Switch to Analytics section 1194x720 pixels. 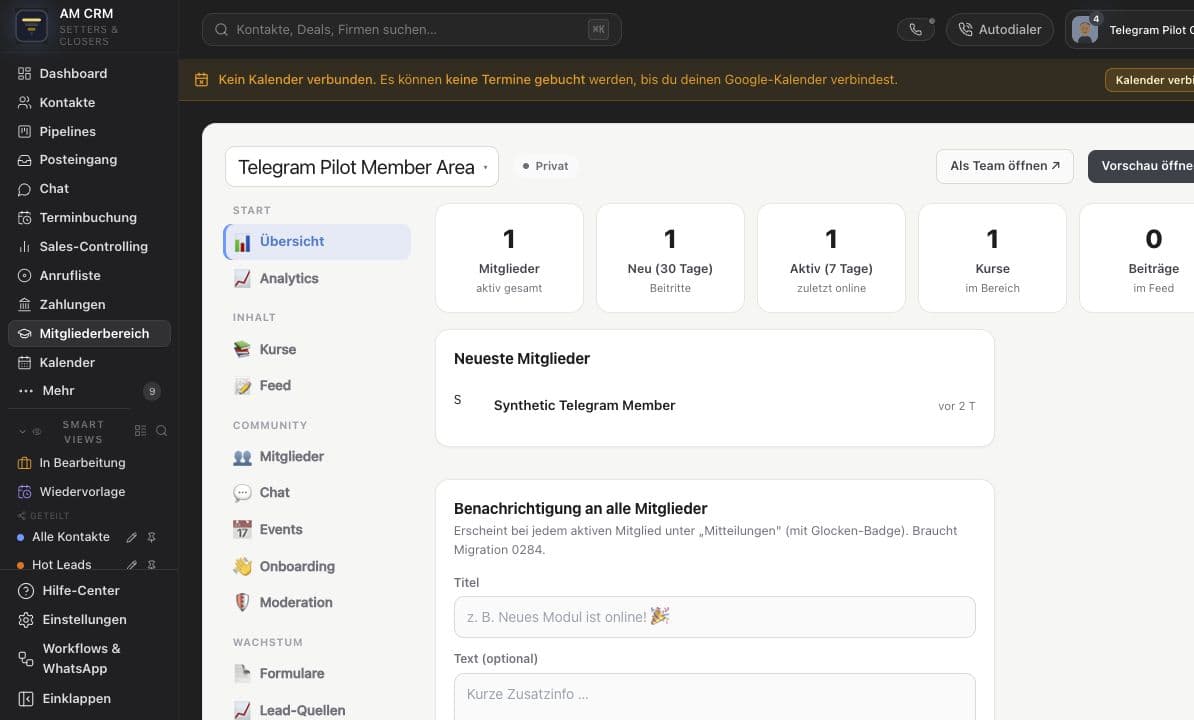[318, 279]
